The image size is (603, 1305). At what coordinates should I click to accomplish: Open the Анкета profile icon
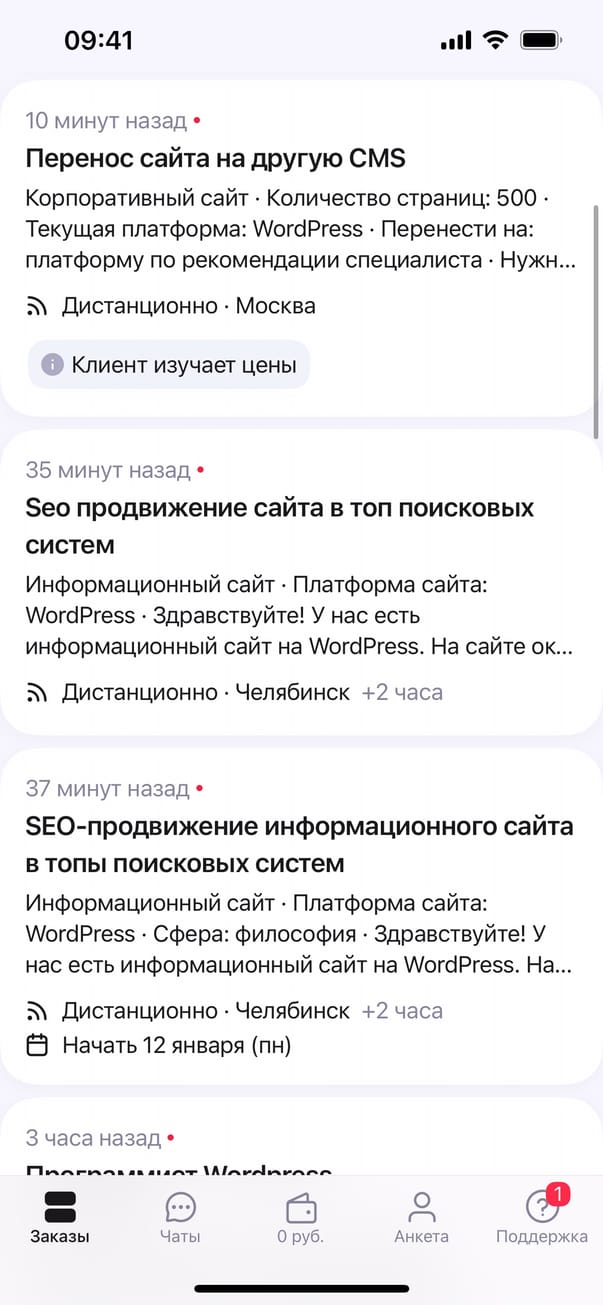click(422, 1207)
